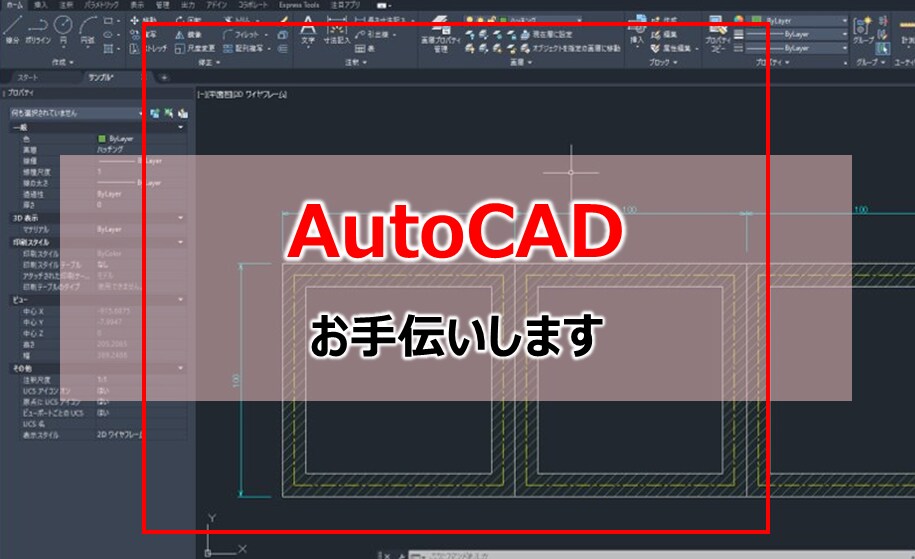Select the Circle (円) tool
The image size is (915, 559).
pyautogui.click(x=63, y=30)
